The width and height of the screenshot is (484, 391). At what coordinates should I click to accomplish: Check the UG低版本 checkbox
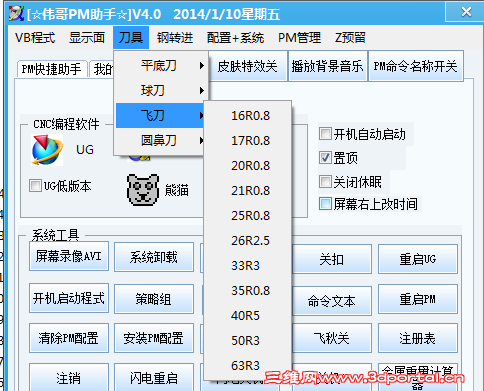pyautogui.click(x=35, y=186)
